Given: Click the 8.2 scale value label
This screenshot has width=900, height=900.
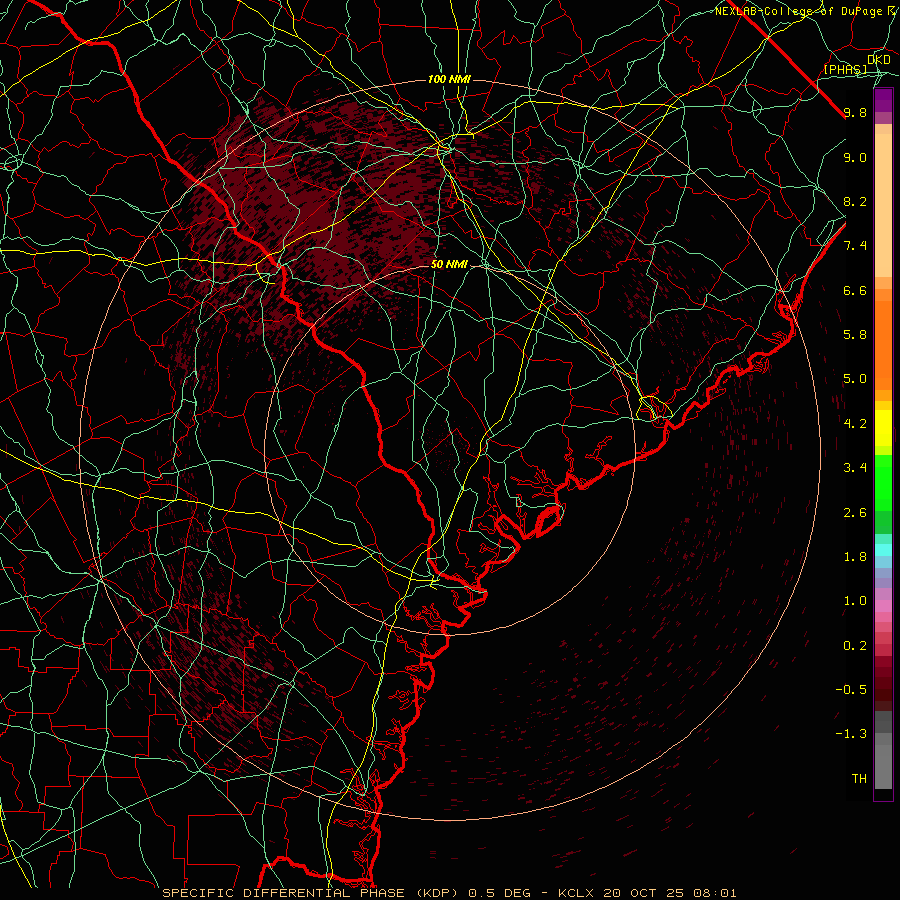Looking at the screenshot, I should click(855, 201).
